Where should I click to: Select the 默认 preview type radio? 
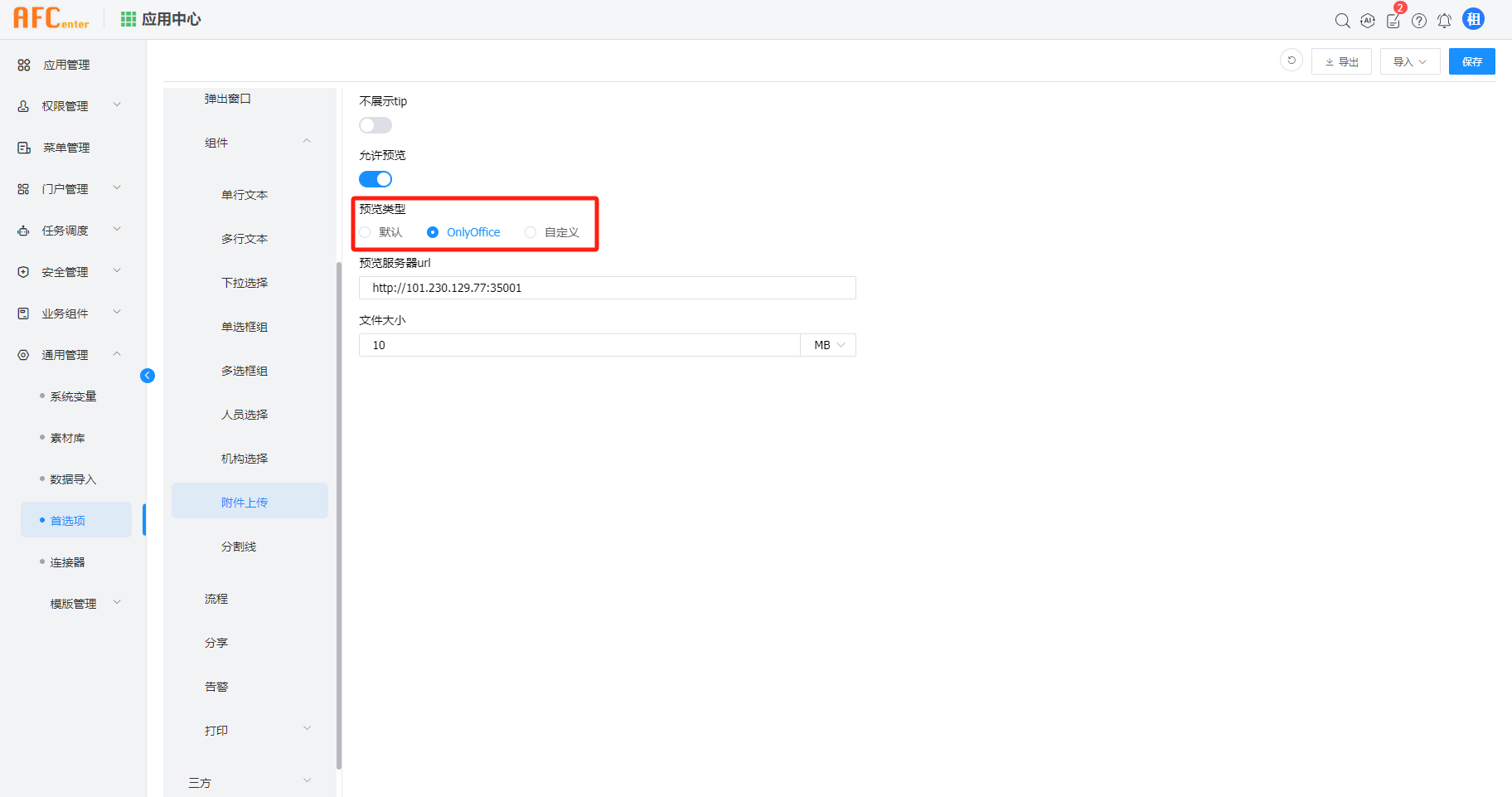coord(366,232)
